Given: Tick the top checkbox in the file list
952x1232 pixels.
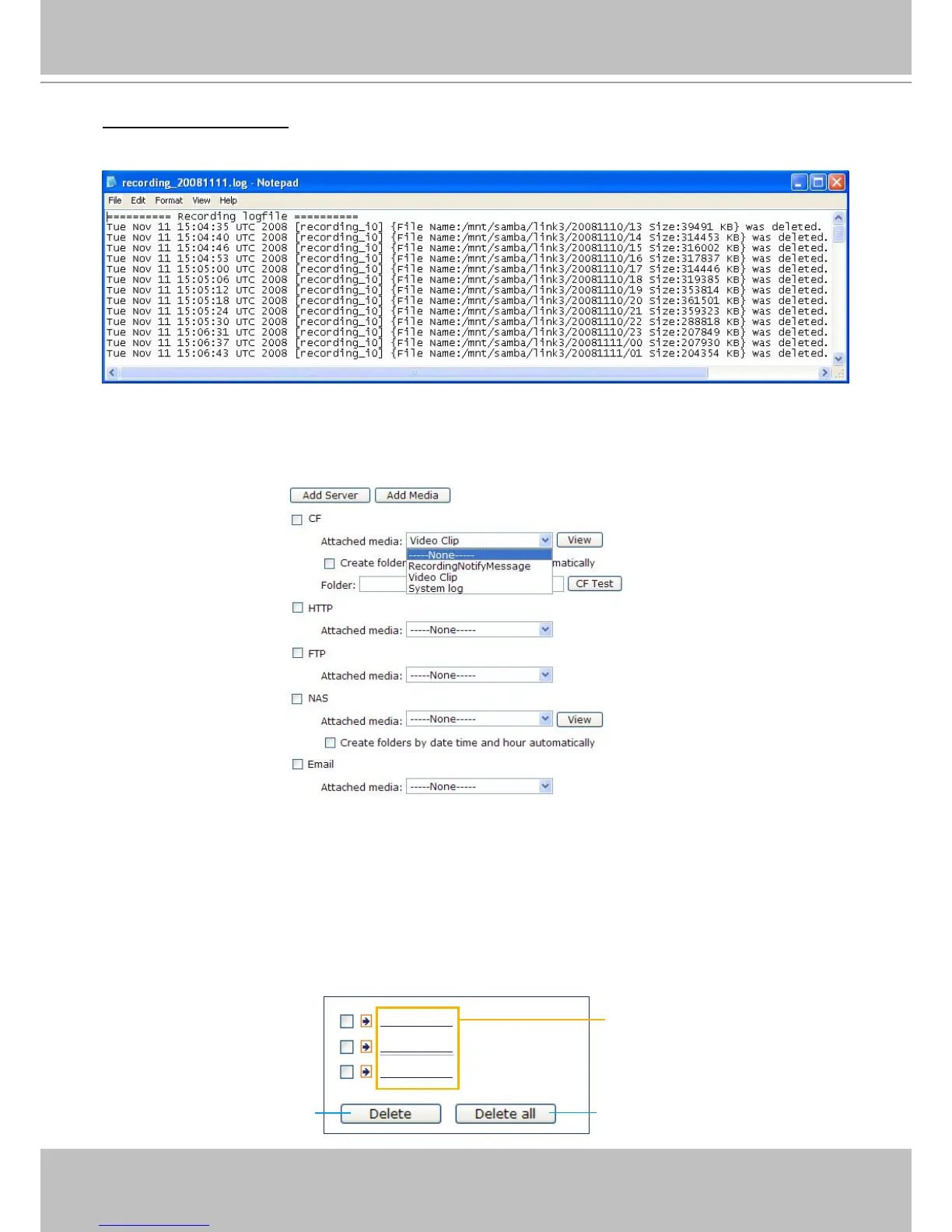Looking at the screenshot, I should tap(347, 1021).
